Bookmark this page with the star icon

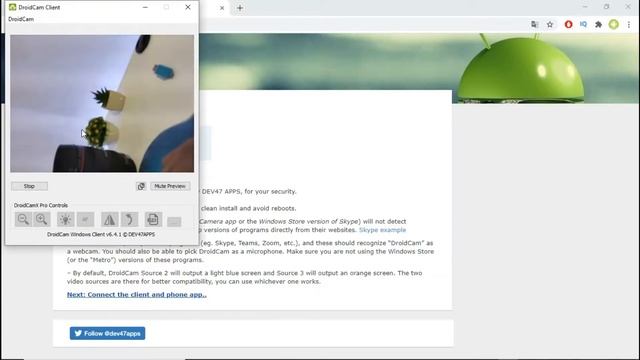[x=550, y=24]
